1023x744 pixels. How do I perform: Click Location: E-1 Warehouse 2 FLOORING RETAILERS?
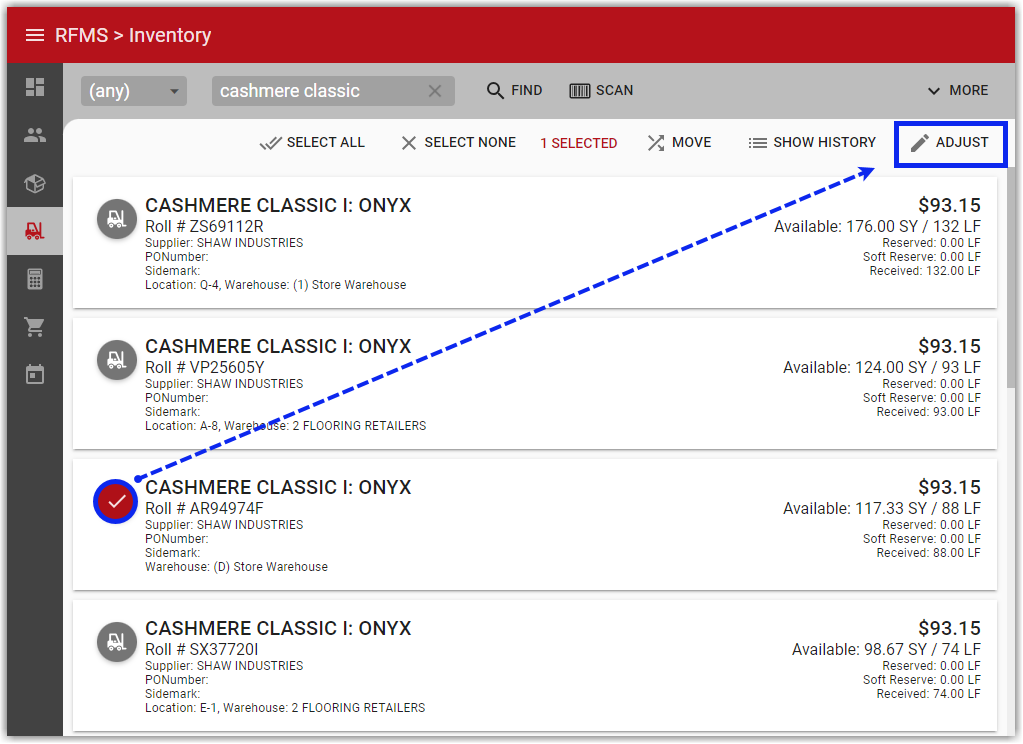[285, 708]
